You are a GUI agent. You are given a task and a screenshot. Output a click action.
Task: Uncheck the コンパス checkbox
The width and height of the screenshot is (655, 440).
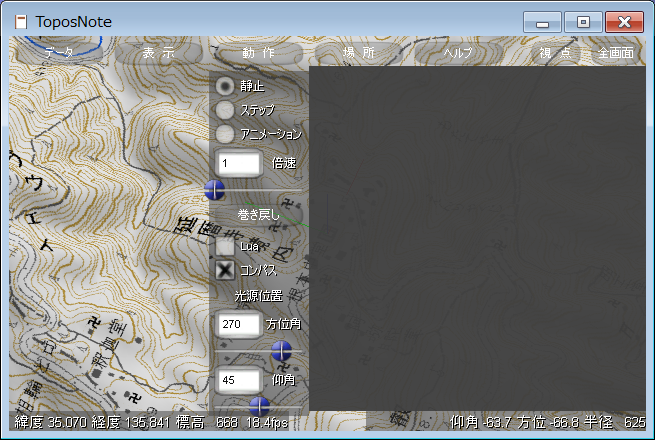pyautogui.click(x=225, y=270)
